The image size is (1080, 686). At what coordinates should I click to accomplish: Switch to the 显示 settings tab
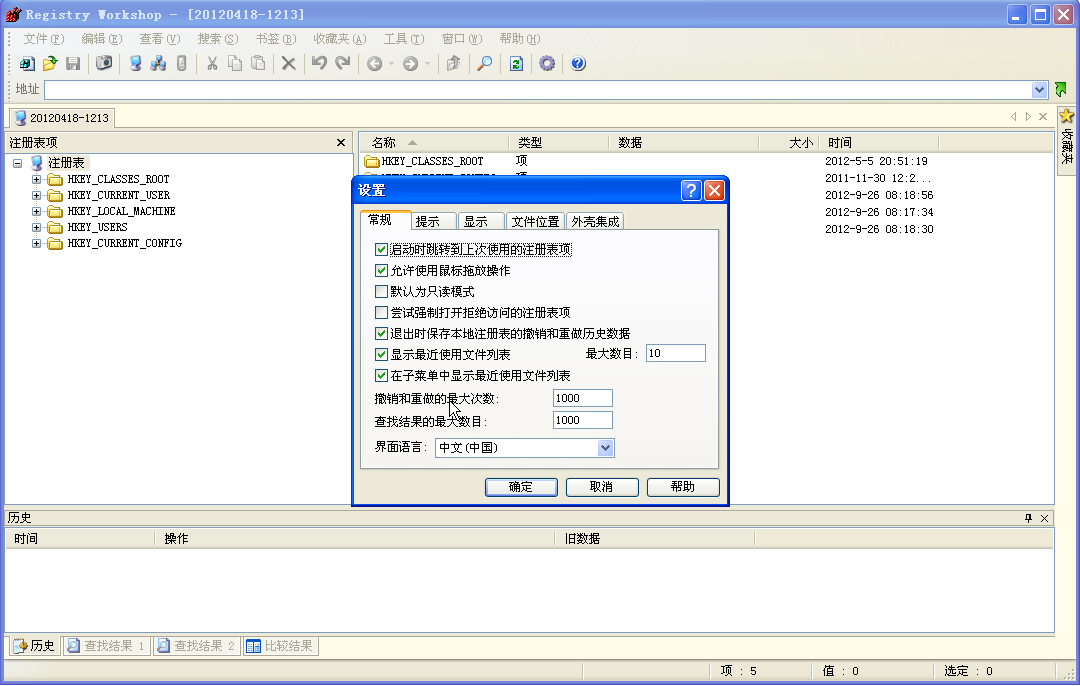[x=480, y=222]
